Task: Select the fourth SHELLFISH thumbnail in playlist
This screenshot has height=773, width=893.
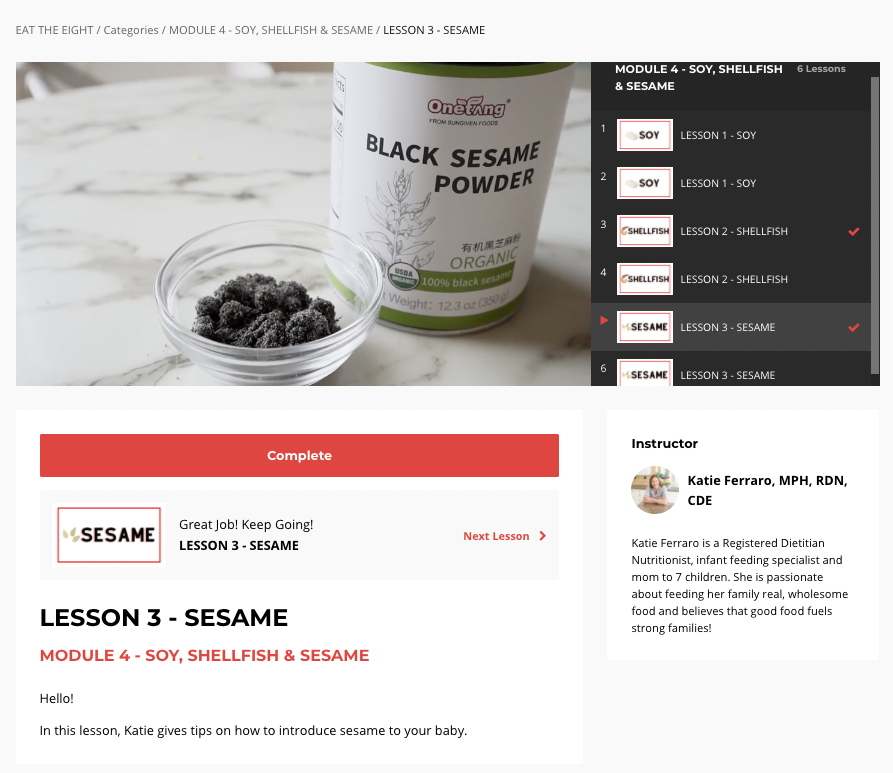Action: coord(644,279)
